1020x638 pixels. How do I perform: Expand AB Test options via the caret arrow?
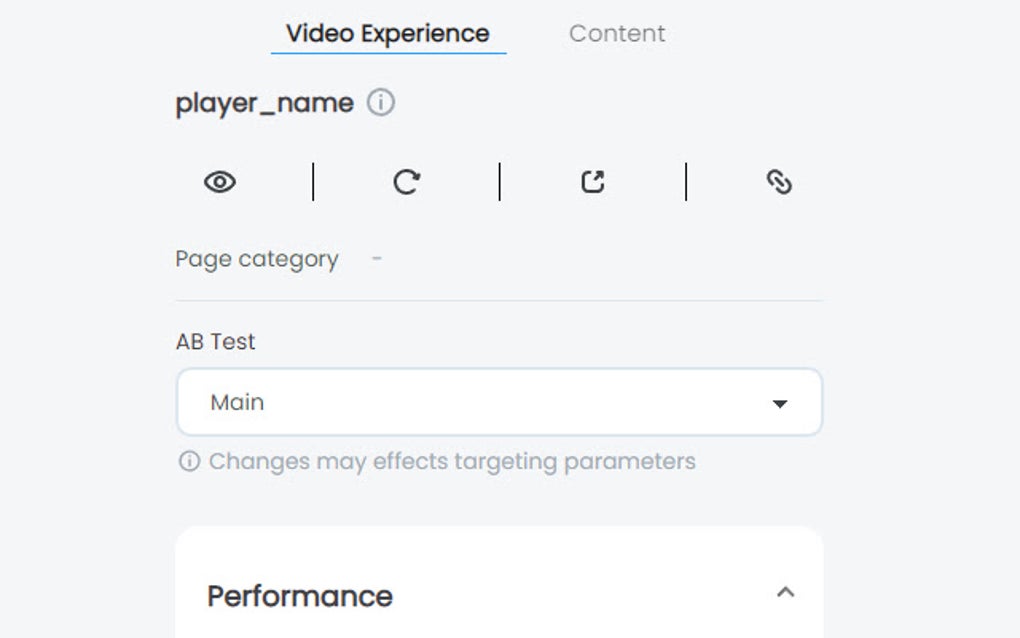[x=782, y=402]
